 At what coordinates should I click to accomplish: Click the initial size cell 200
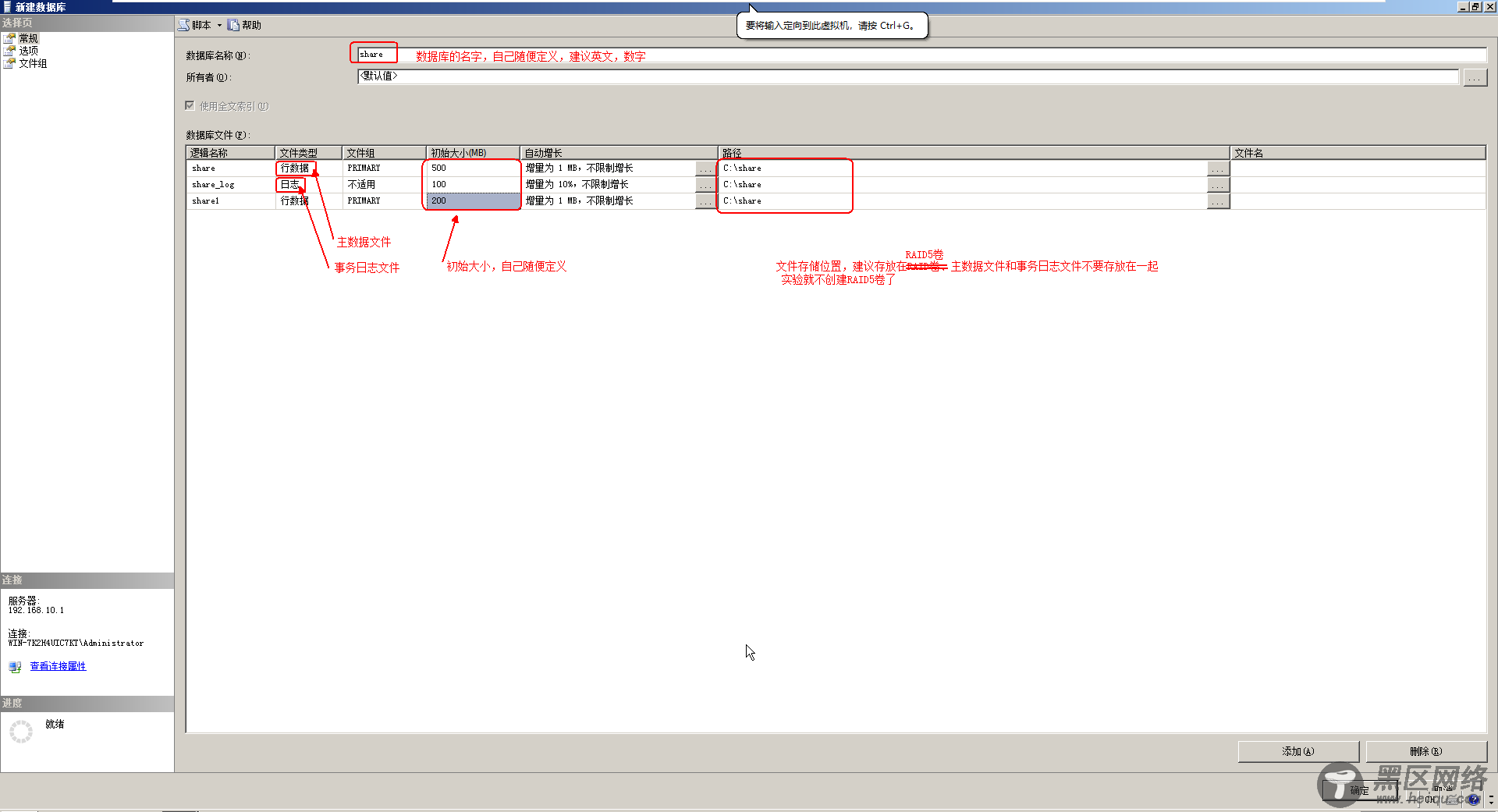coord(473,201)
